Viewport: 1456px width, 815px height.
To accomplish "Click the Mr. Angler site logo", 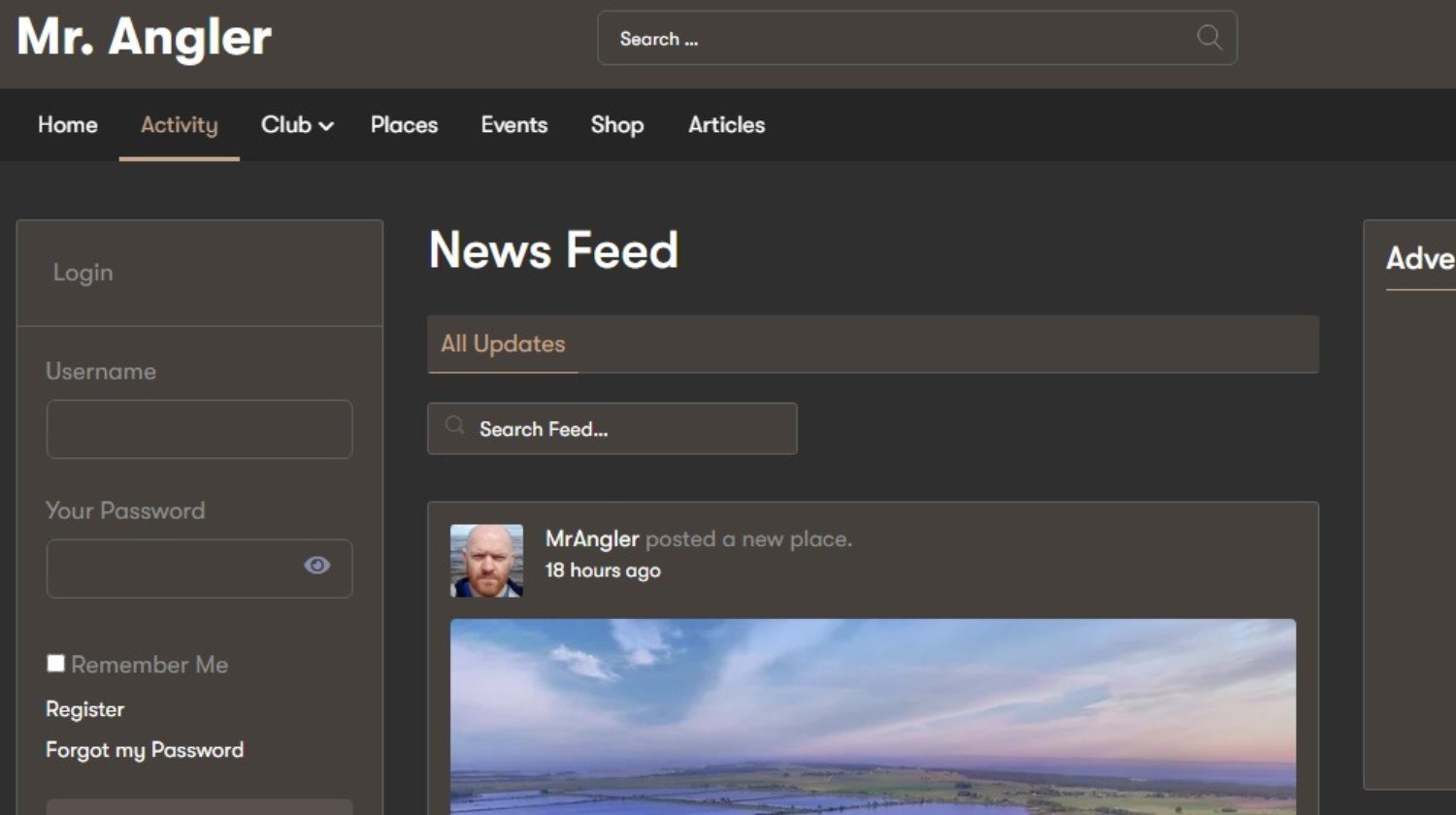I will point(144,38).
